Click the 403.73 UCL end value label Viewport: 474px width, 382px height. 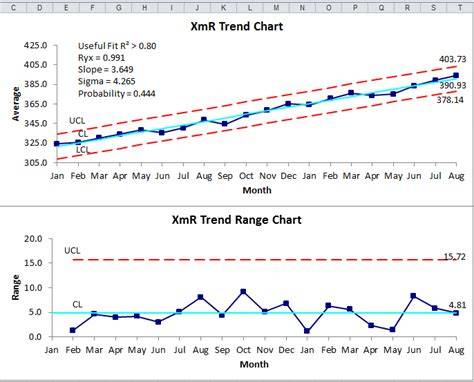click(x=452, y=59)
